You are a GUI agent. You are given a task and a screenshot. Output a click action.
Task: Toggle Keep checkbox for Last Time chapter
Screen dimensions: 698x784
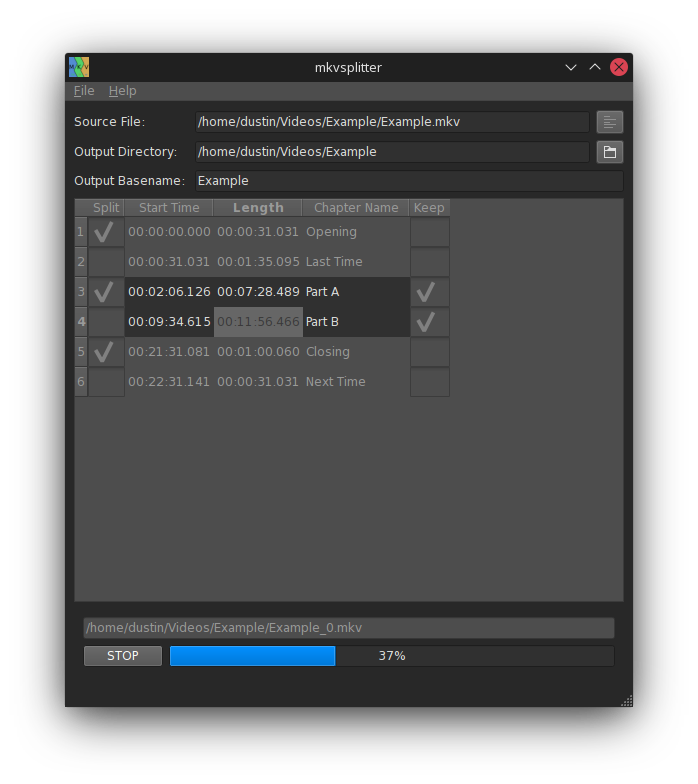pyautogui.click(x=430, y=262)
